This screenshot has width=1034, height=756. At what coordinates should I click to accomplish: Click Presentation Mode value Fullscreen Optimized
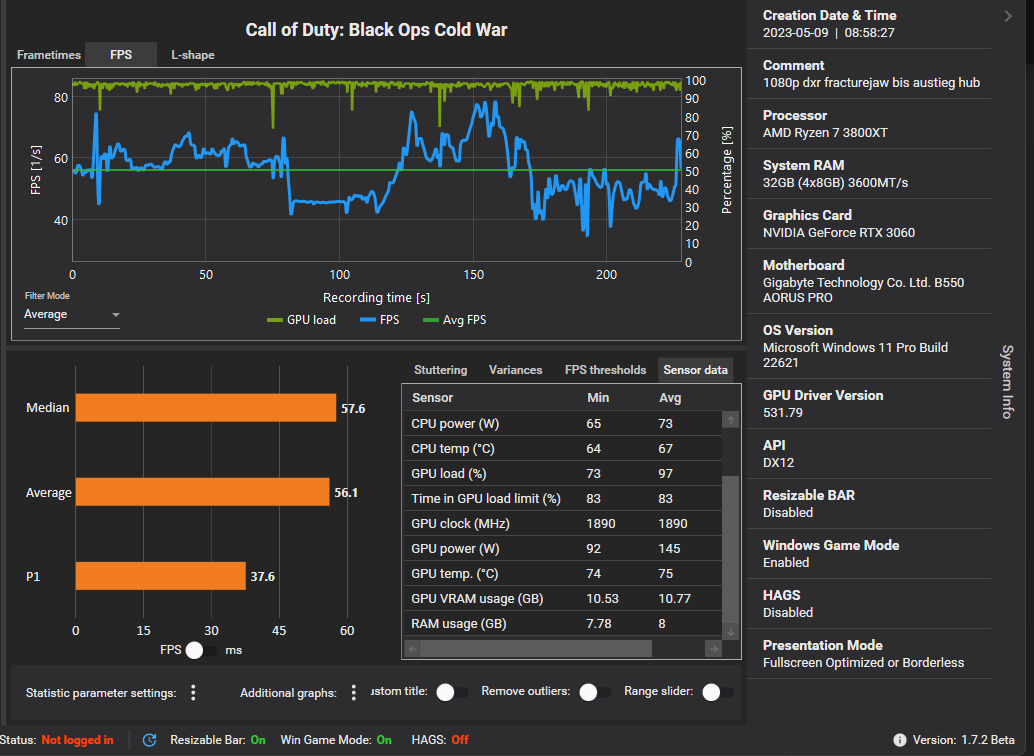point(863,663)
